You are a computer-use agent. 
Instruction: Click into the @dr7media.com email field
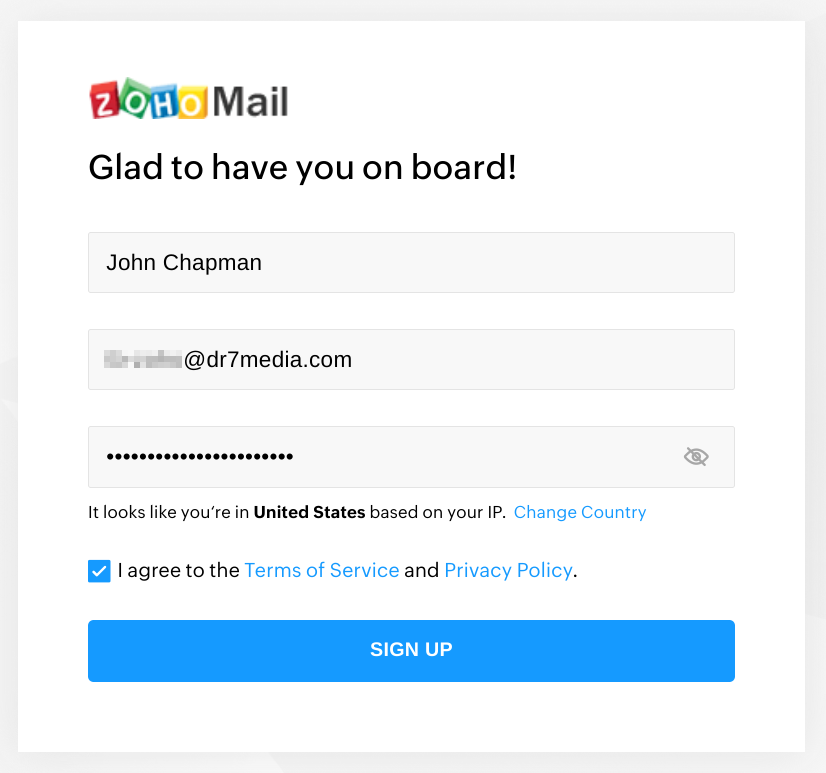(411, 360)
